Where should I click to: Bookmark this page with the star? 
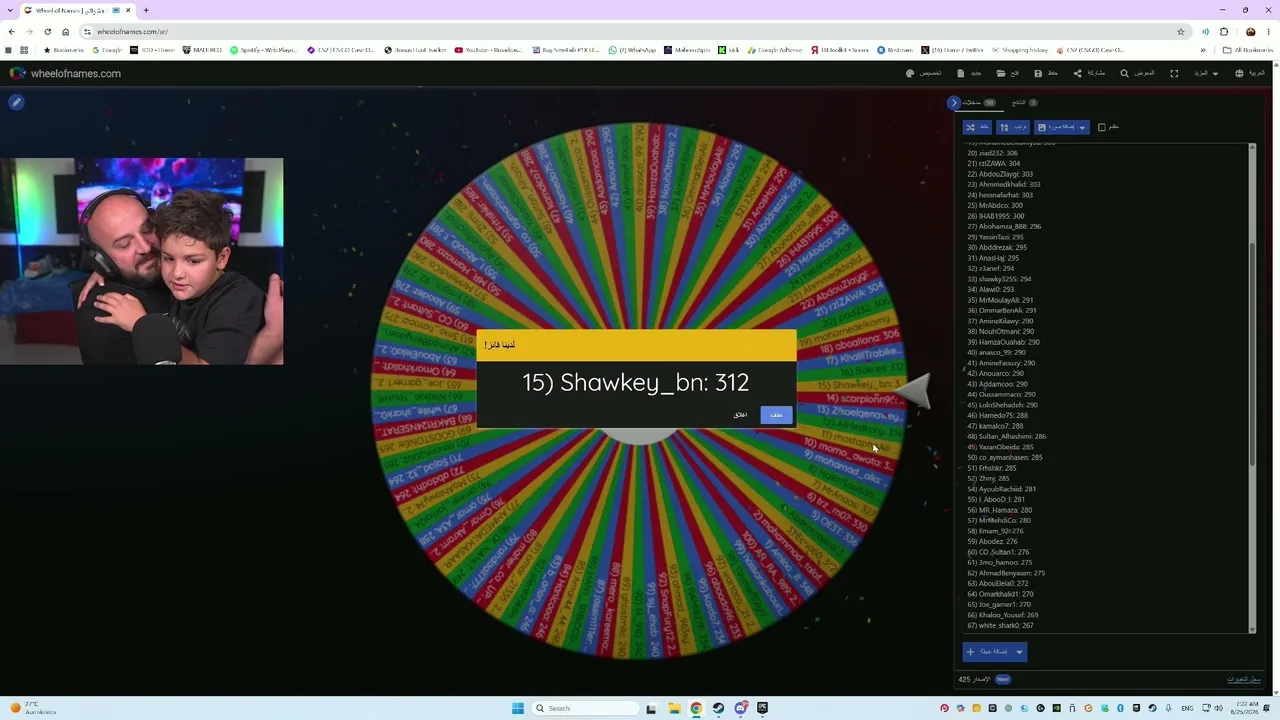click(1181, 31)
